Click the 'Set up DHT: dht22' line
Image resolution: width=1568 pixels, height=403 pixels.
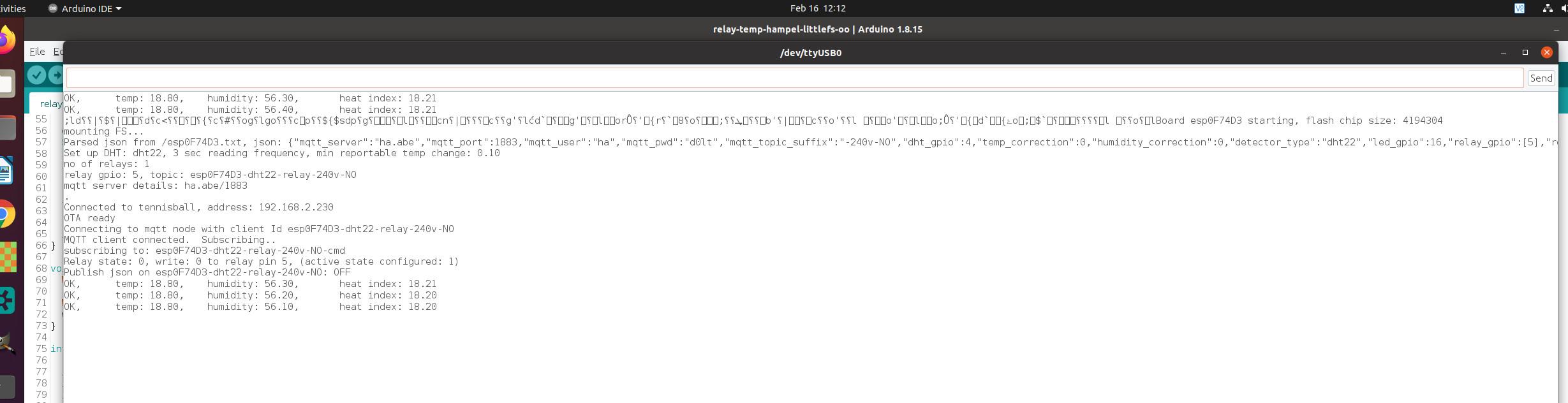(282, 153)
